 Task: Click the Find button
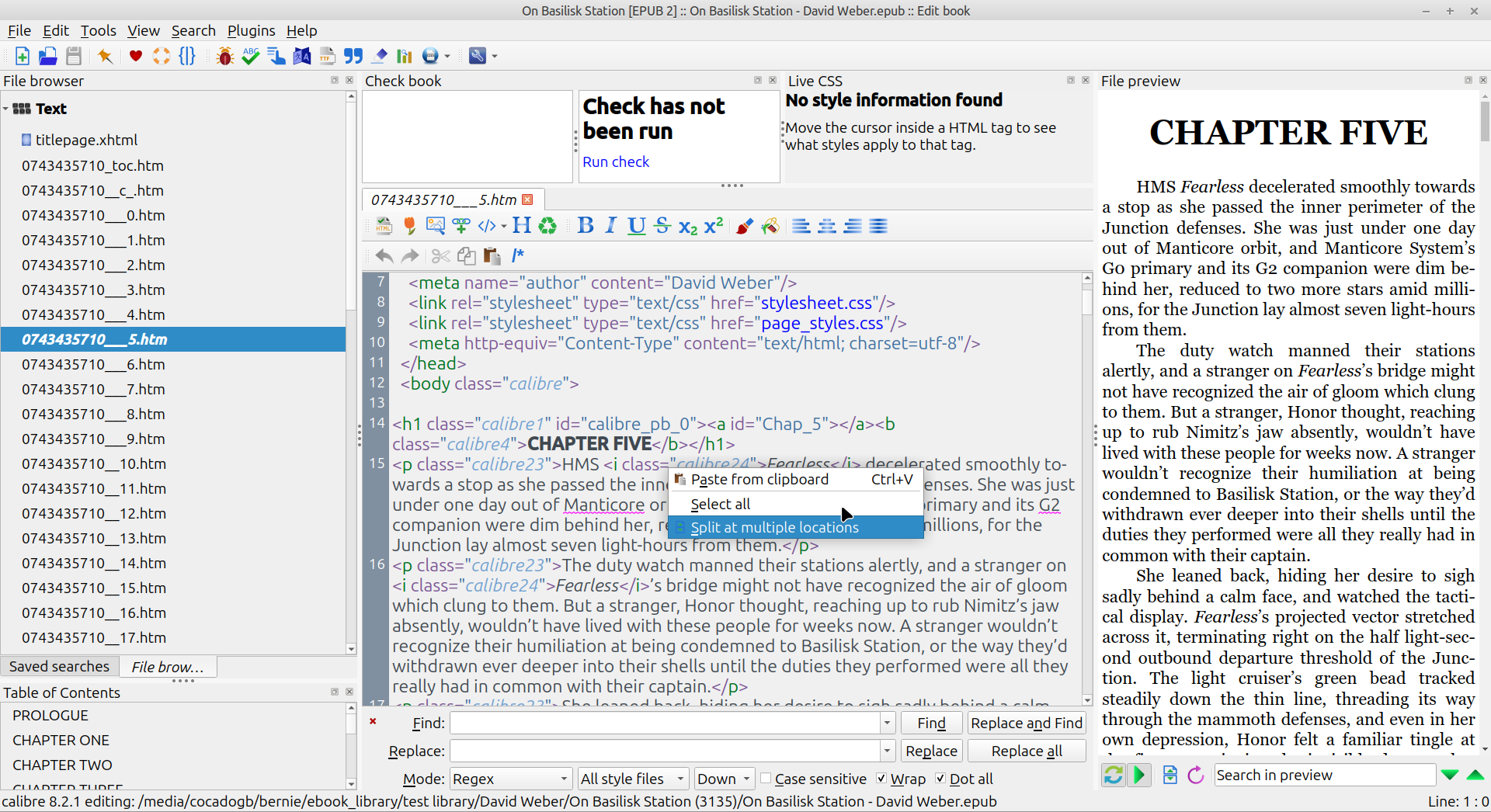931,723
